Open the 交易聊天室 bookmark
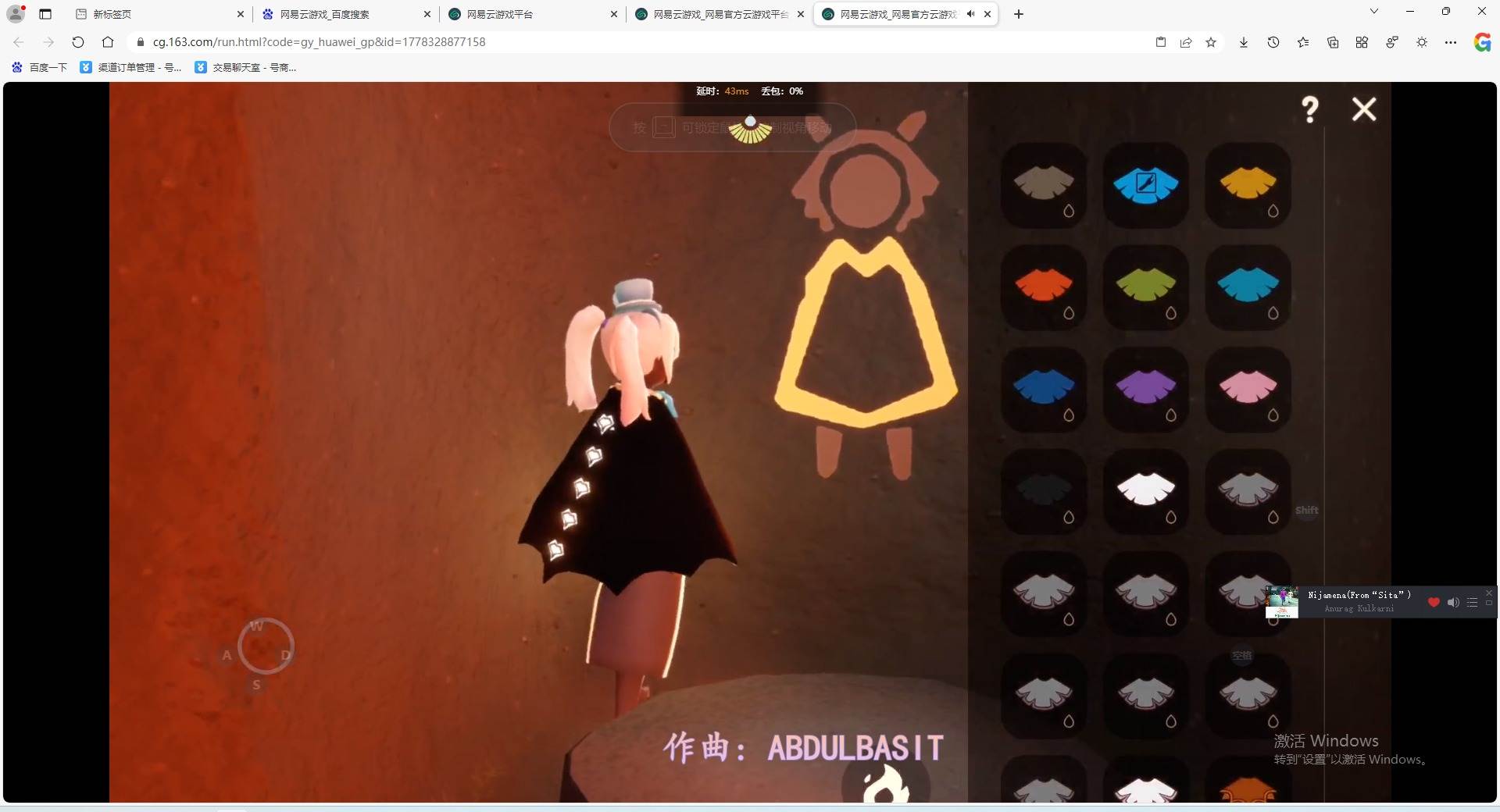The width and height of the screenshot is (1500, 812). tap(245, 67)
